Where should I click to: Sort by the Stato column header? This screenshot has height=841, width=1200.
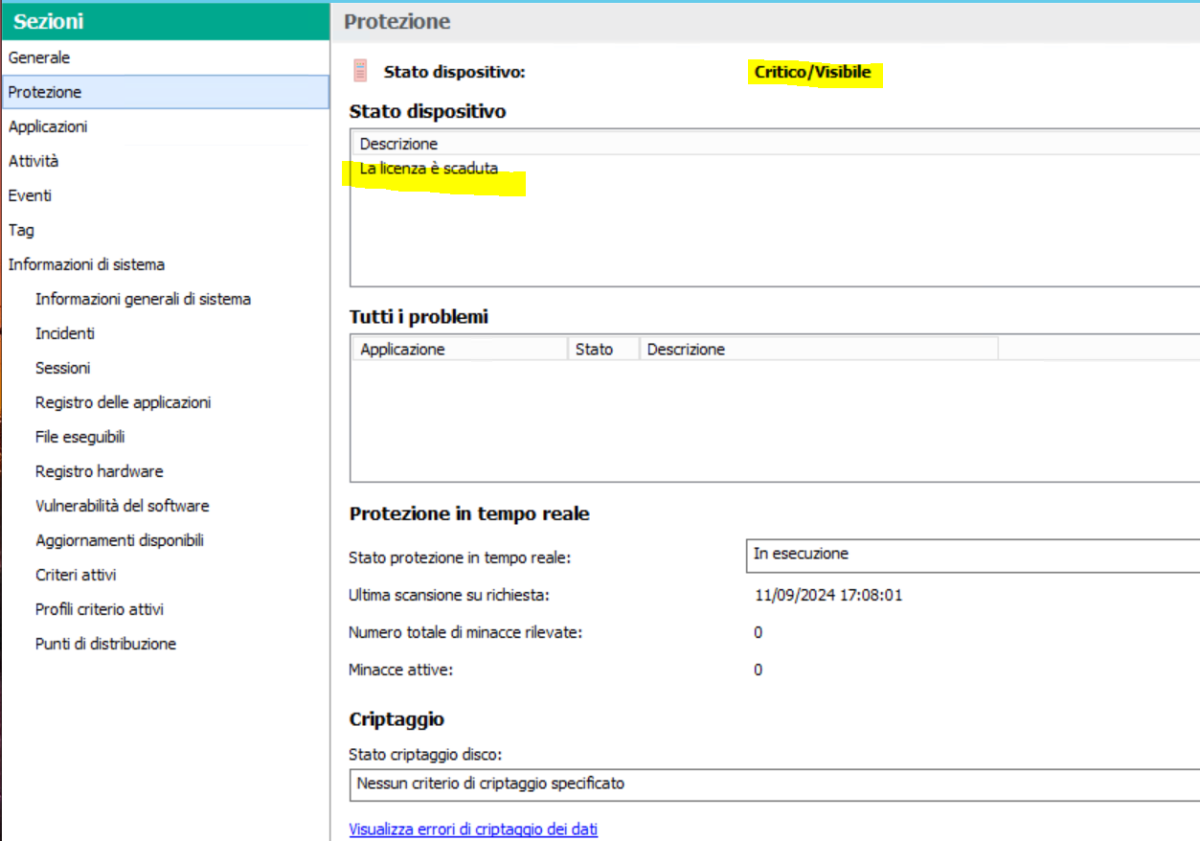[x=603, y=349]
